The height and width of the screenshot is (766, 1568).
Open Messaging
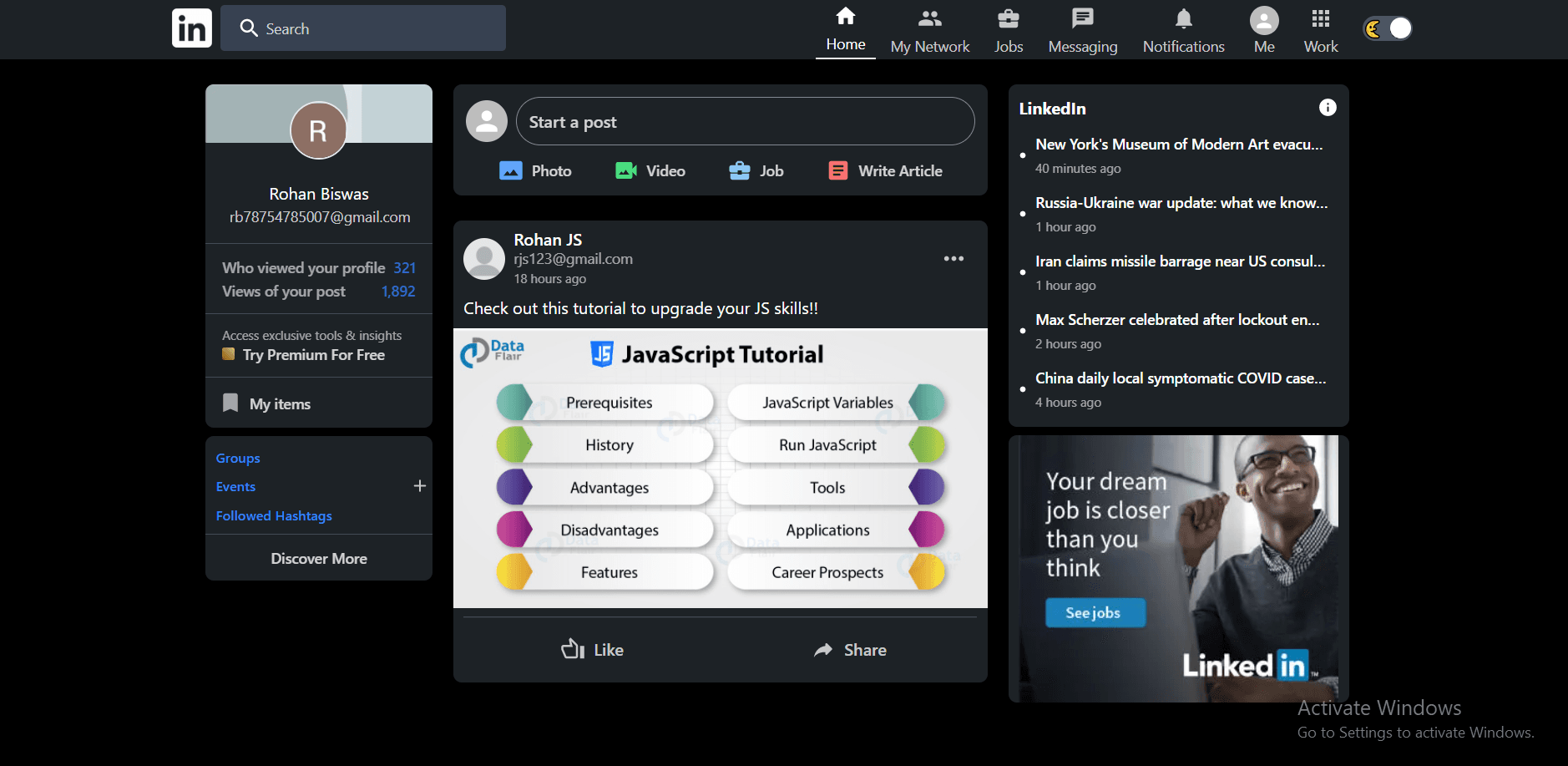1083,31
